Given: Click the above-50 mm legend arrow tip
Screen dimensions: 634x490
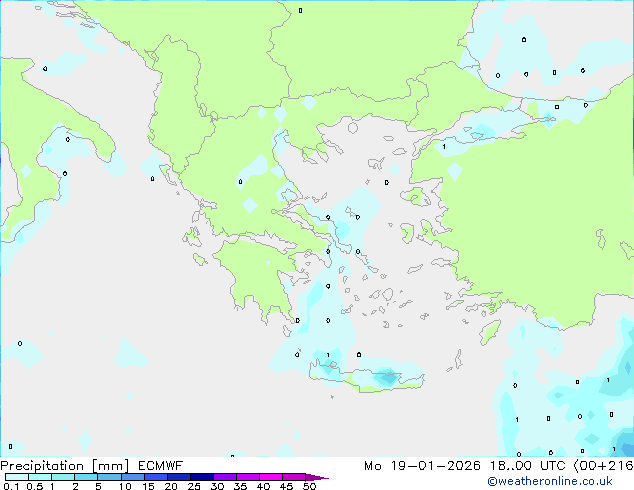Looking at the screenshot, I should coord(317,477).
